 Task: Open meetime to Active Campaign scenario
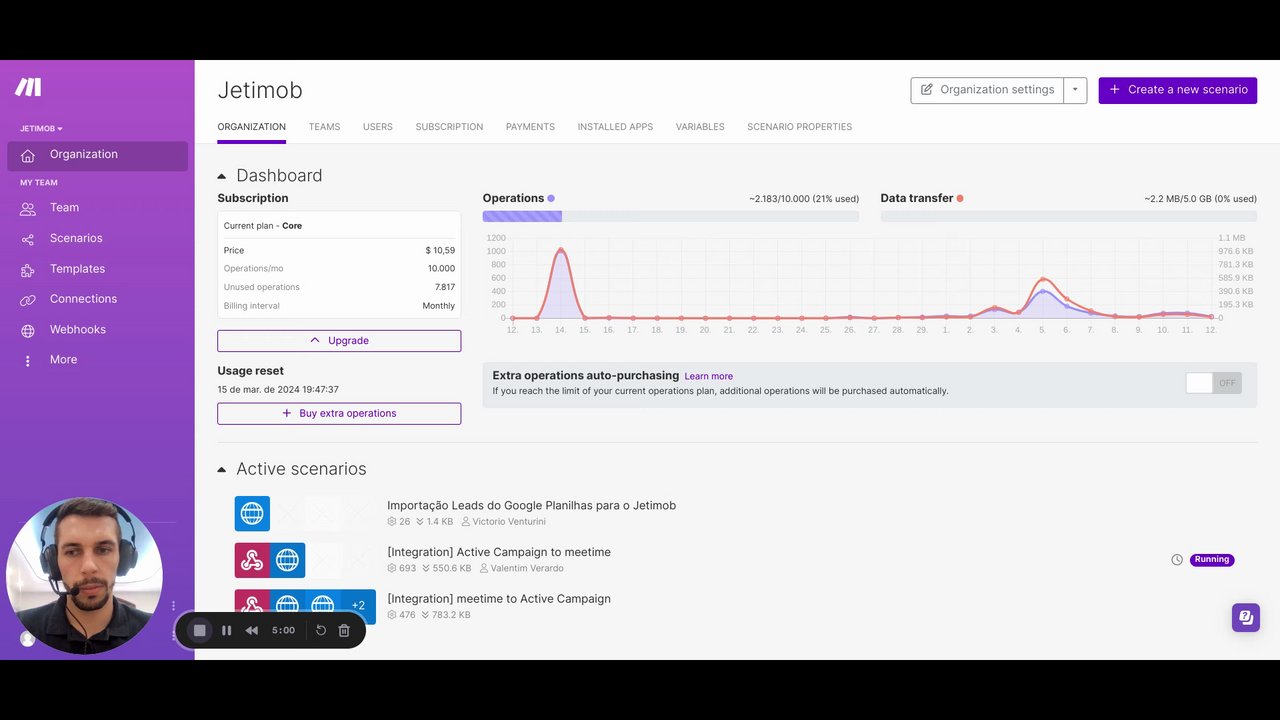tap(499, 599)
